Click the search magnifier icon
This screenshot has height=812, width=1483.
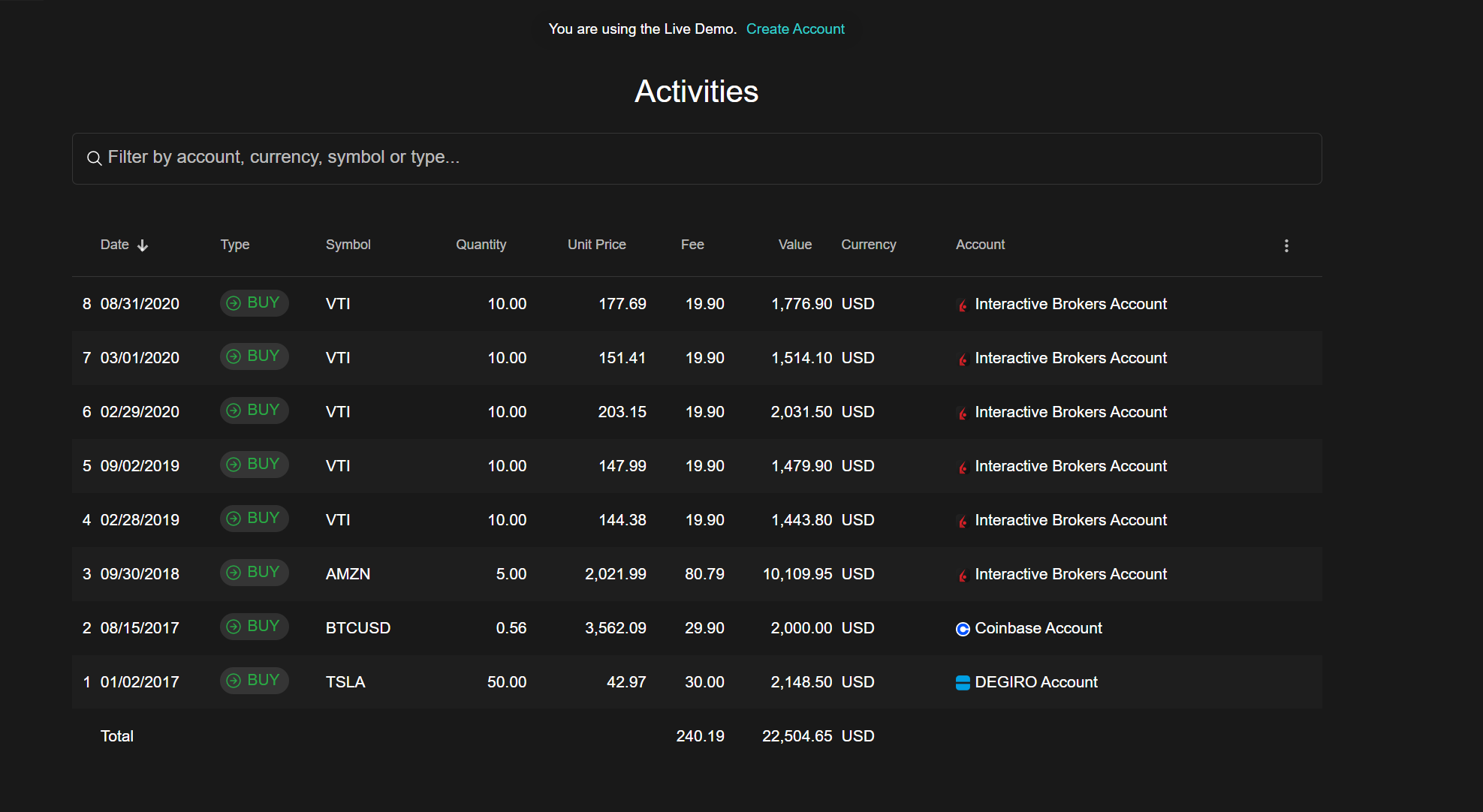(94, 158)
